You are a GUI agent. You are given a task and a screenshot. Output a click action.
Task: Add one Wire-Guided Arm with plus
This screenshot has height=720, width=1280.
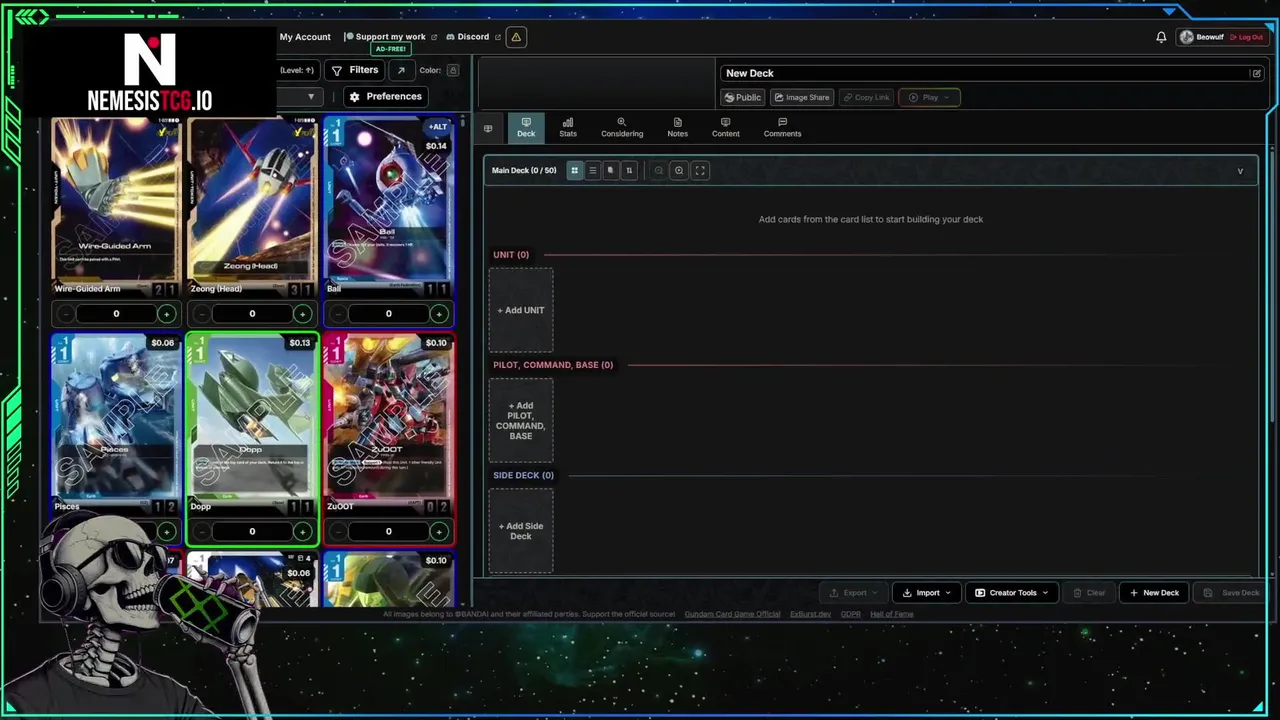click(167, 314)
